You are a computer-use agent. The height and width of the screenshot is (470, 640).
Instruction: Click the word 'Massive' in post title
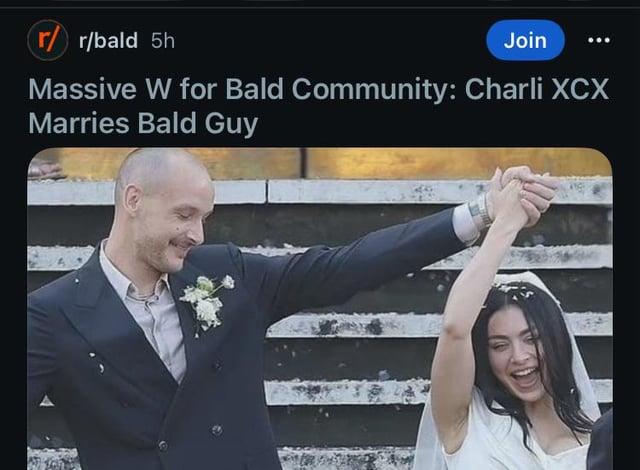pos(82,88)
